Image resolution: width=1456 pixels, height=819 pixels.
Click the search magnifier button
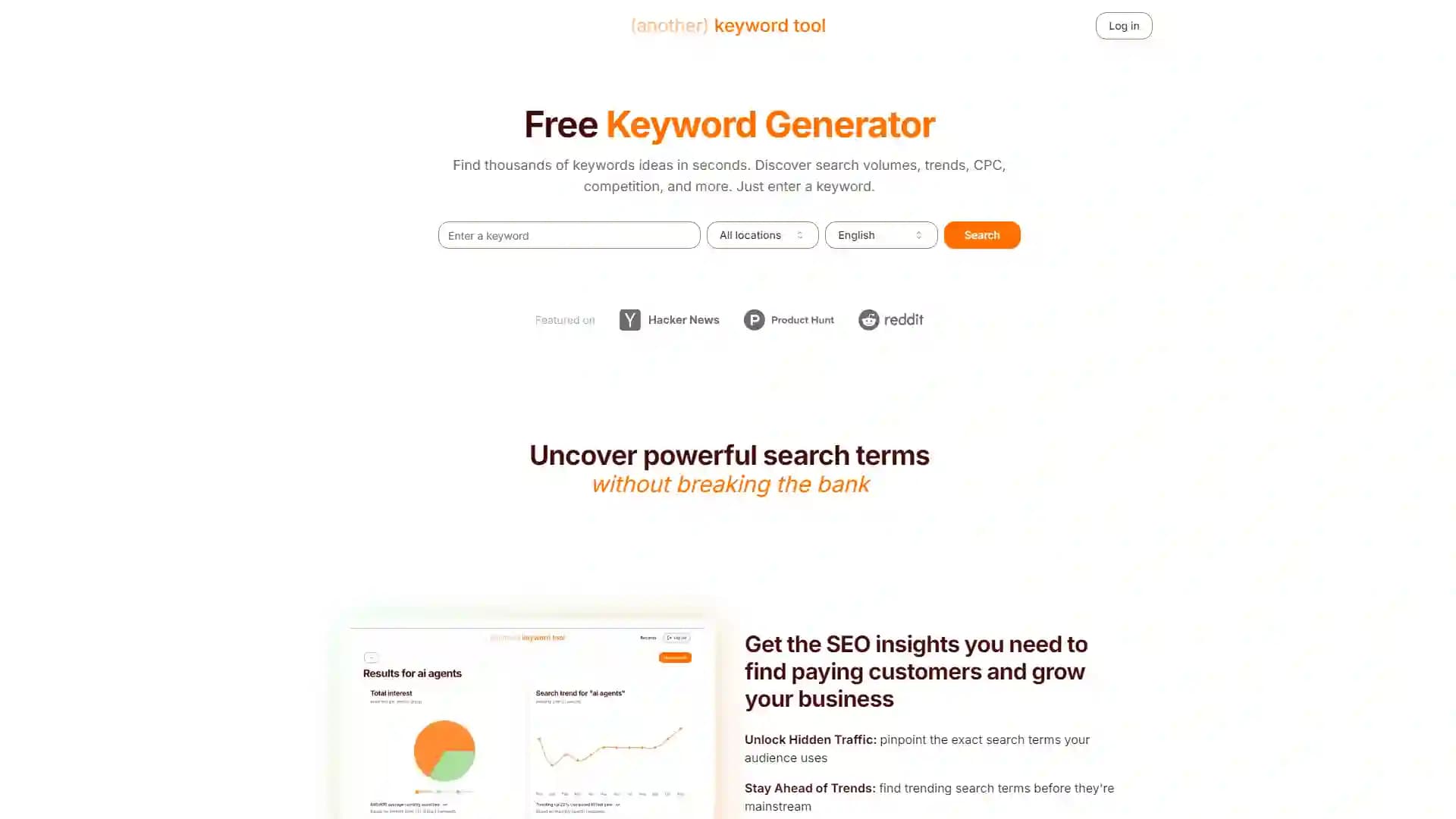tap(982, 235)
